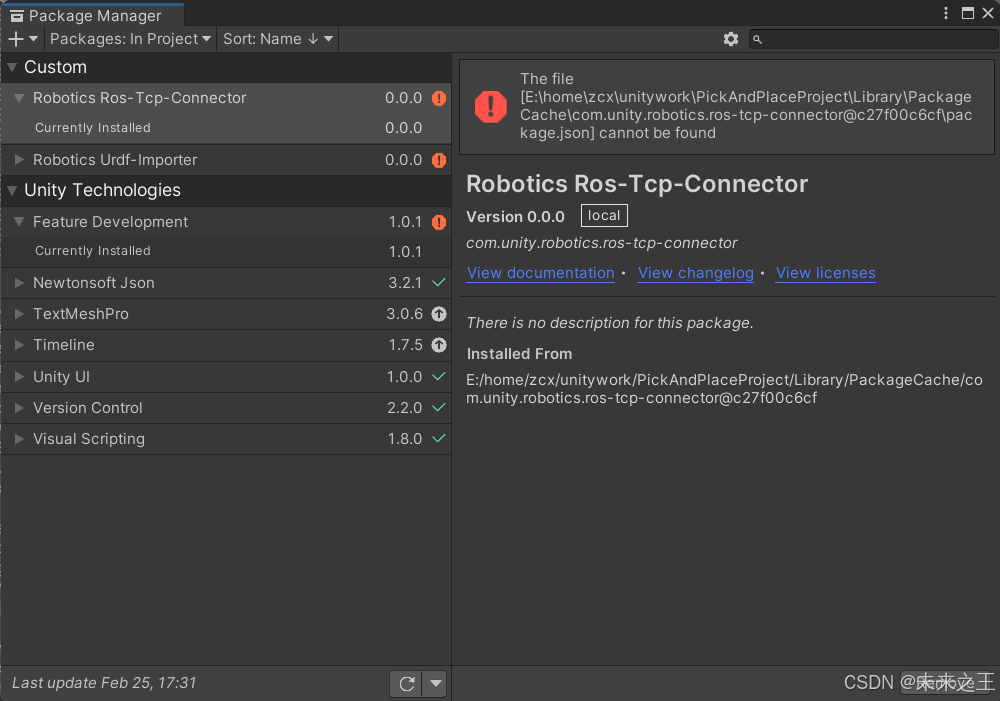Click the update arrow icon beside Timeline
Image resolution: width=1000 pixels, height=701 pixels.
[439, 345]
